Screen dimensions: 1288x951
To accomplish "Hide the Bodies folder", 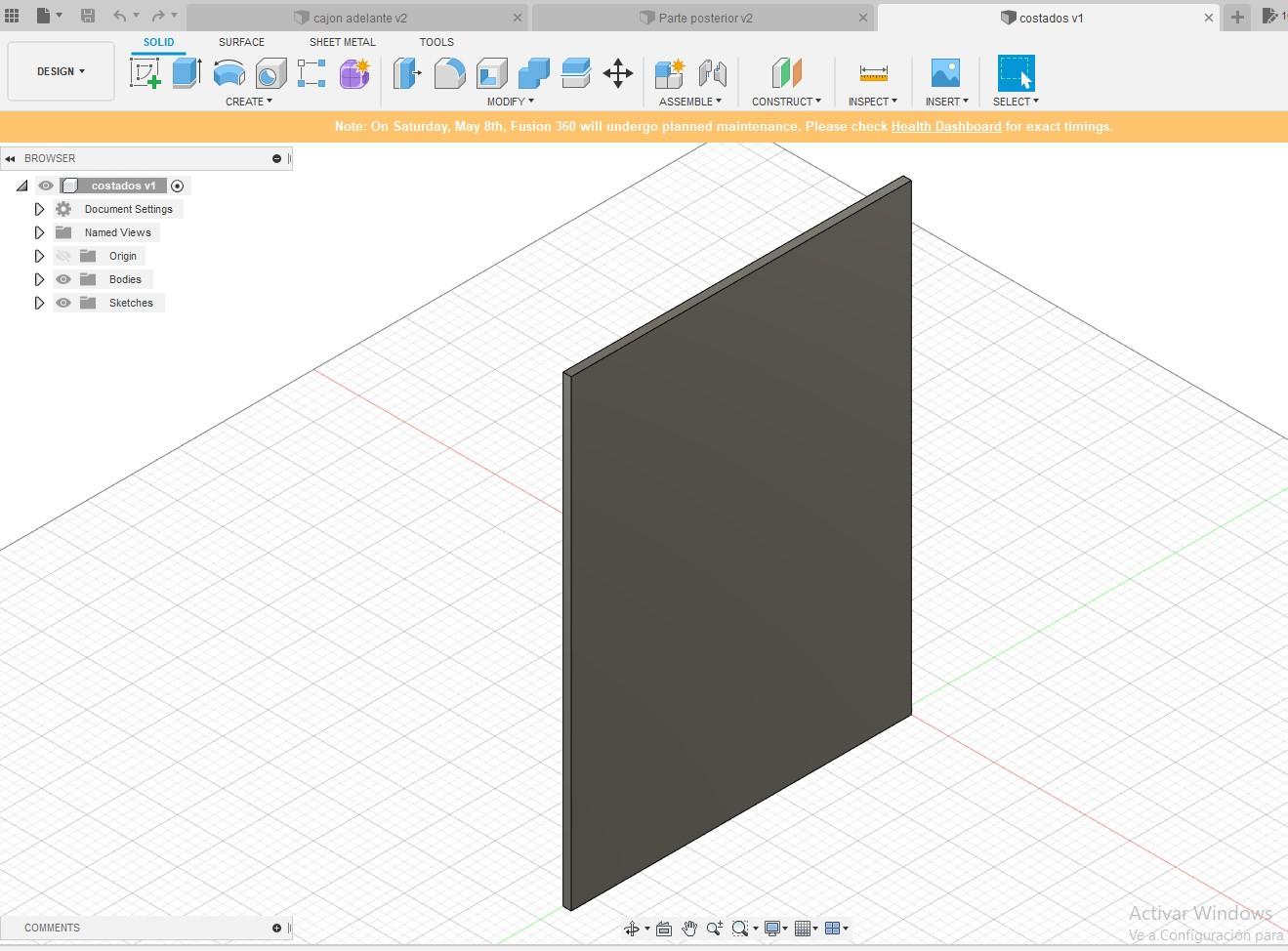I will tap(63, 279).
